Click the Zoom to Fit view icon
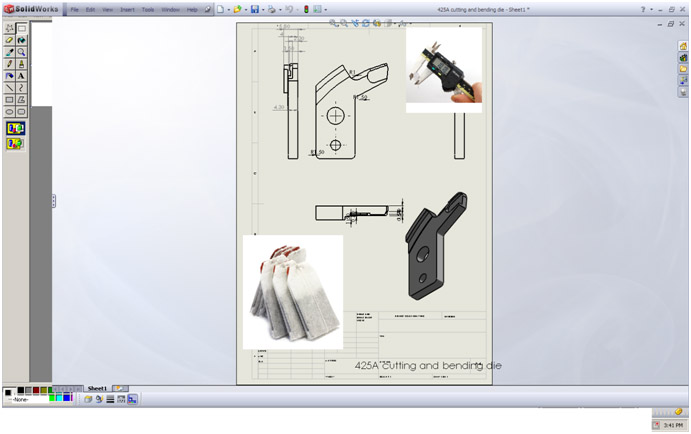 coord(333,23)
